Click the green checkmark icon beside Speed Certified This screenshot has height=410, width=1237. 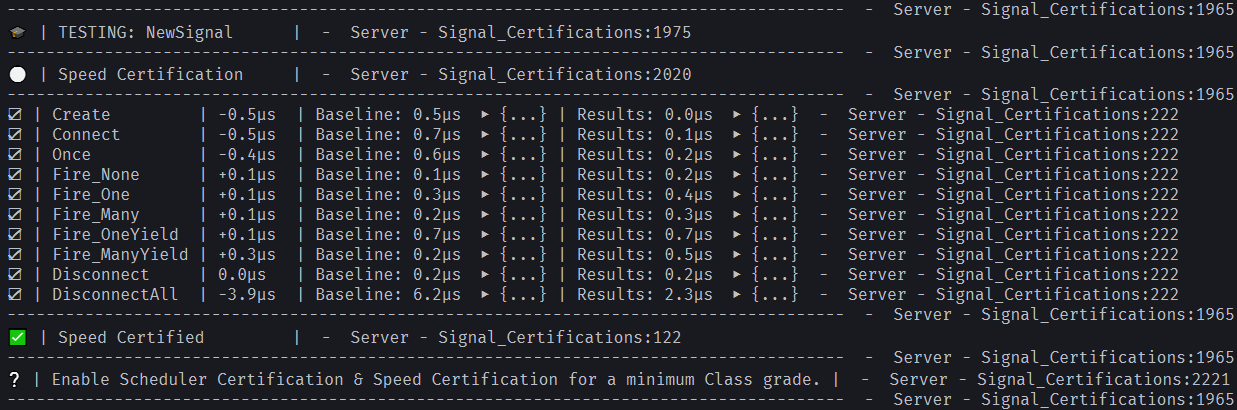[x=17, y=338]
